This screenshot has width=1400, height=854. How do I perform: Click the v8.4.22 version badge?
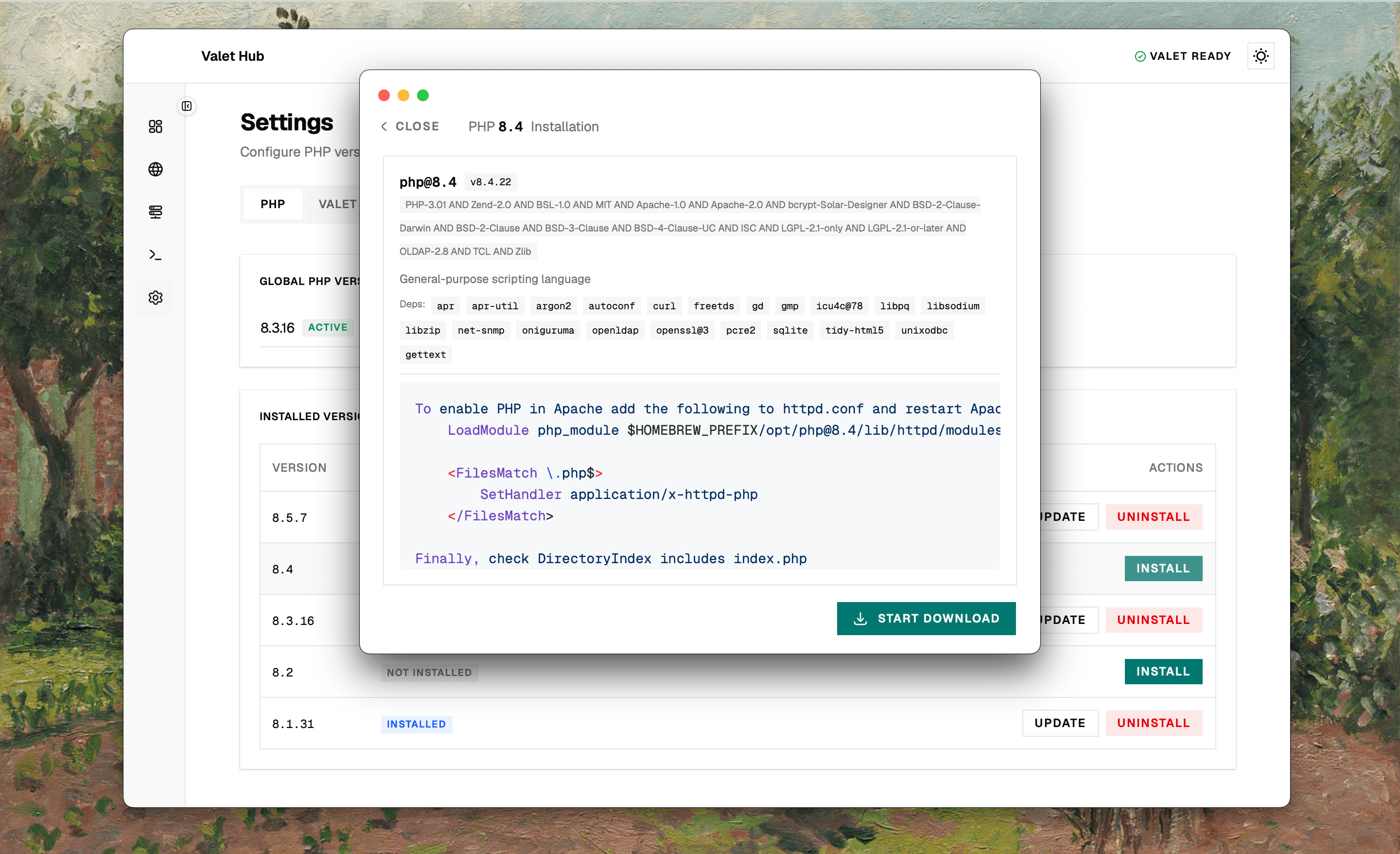point(490,182)
